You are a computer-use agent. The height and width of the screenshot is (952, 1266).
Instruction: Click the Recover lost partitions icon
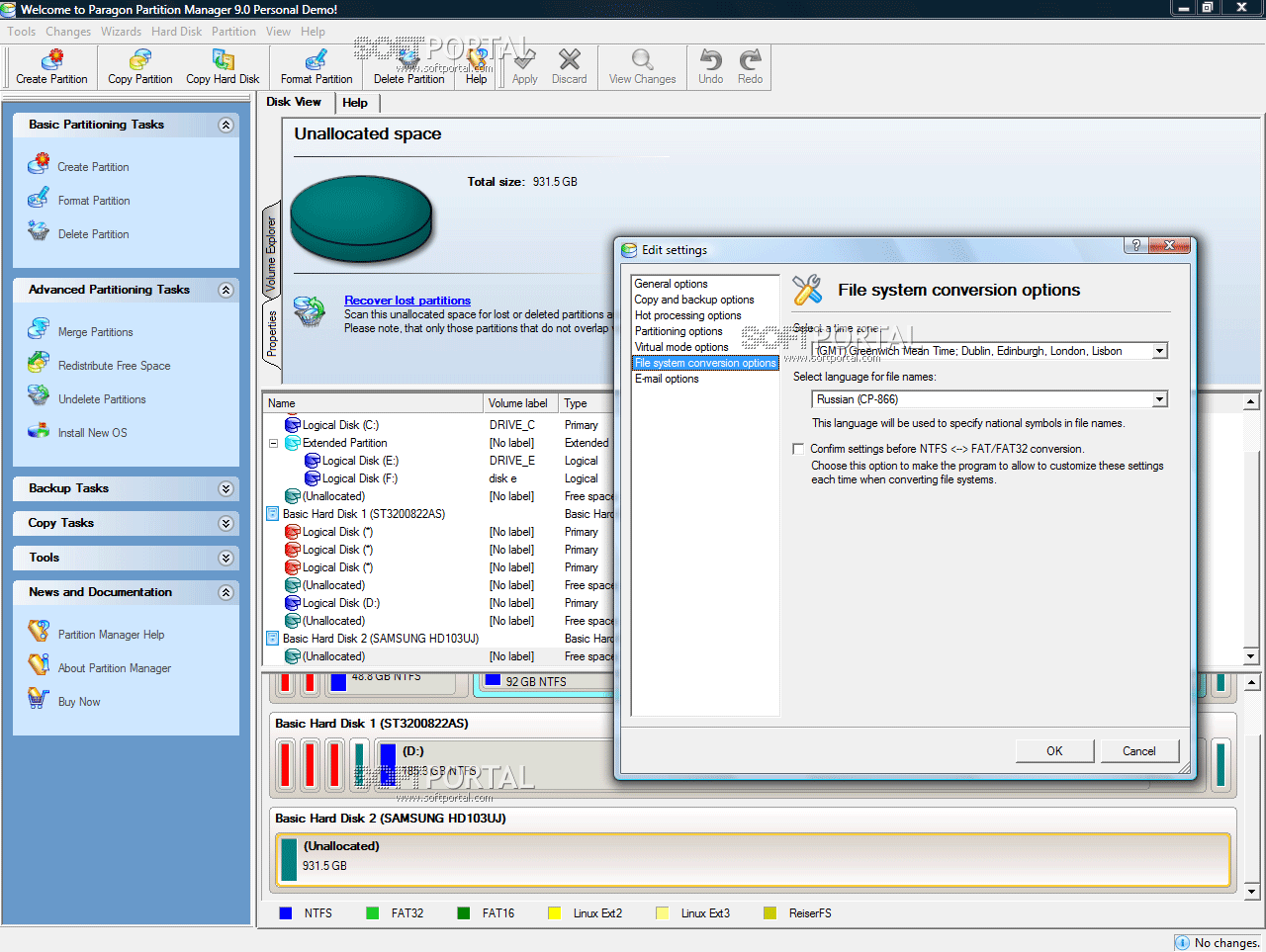tap(310, 311)
